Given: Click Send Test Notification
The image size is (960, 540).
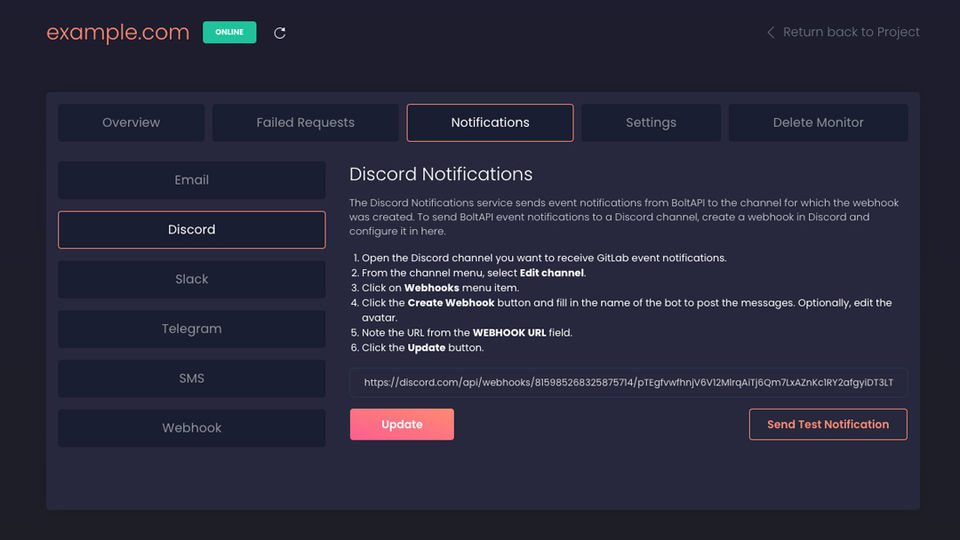Looking at the screenshot, I should coord(828,424).
